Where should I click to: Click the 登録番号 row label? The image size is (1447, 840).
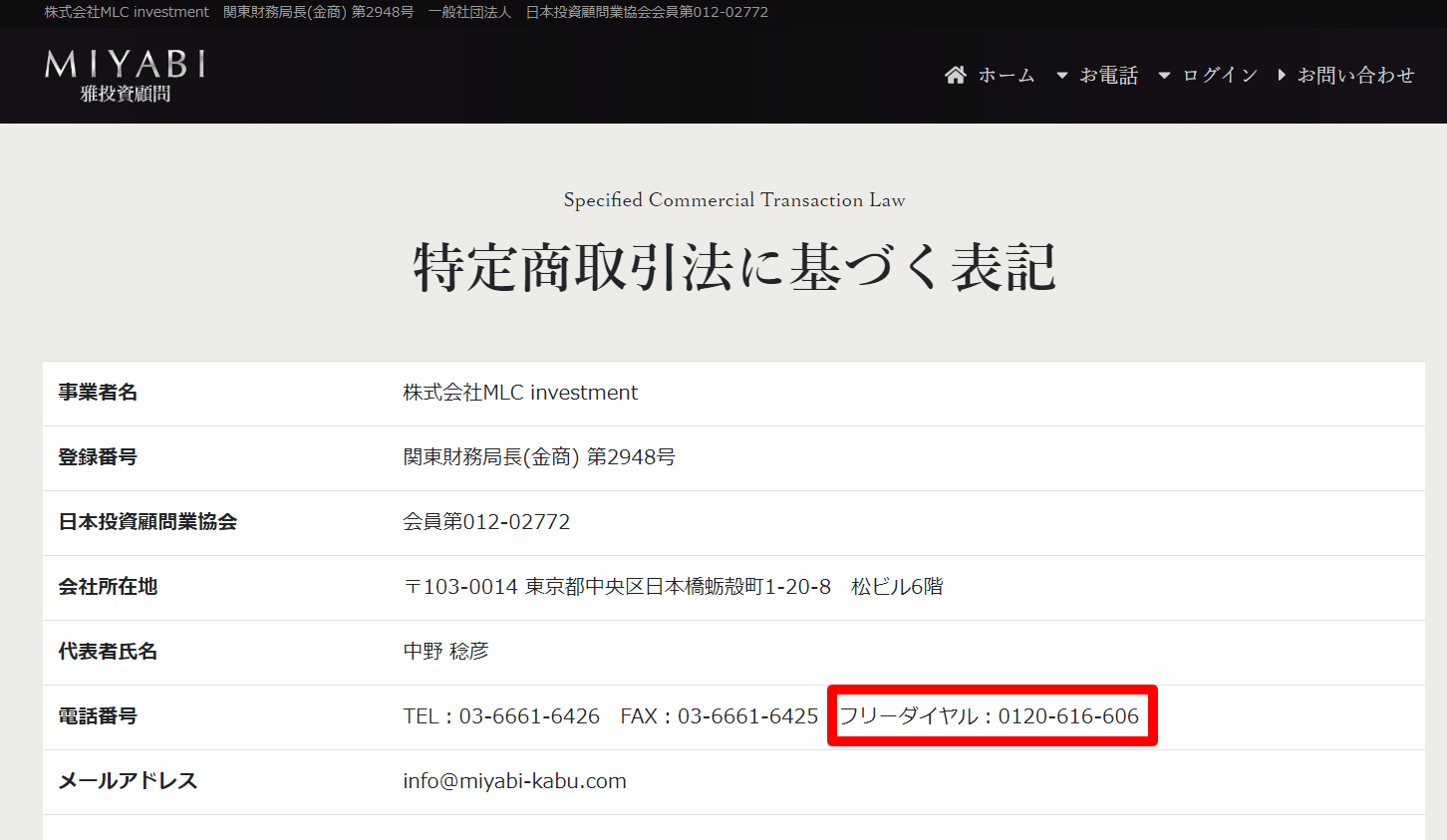[x=98, y=457]
